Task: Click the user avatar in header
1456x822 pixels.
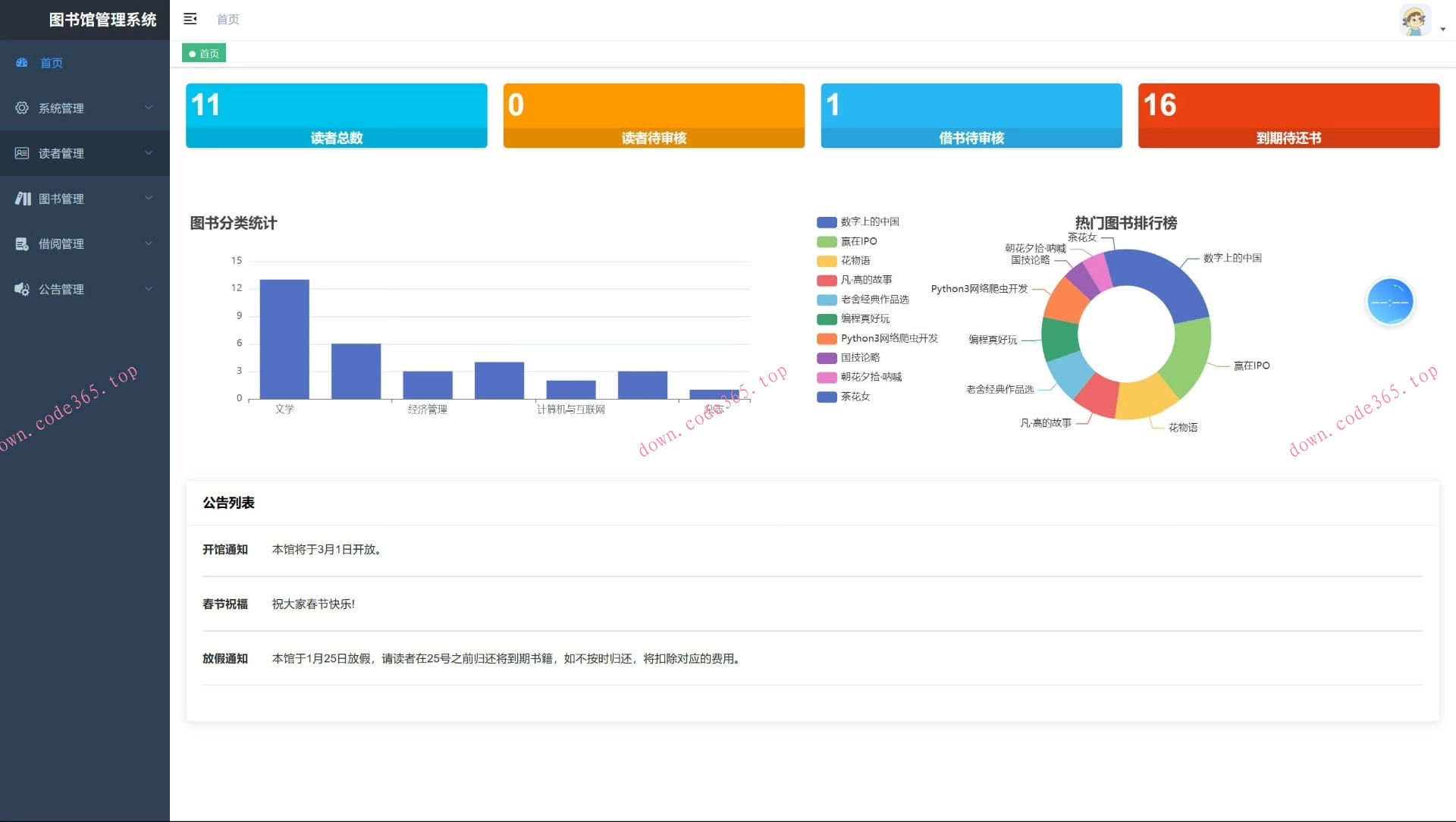Action: pyautogui.click(x=1414, y=20)
